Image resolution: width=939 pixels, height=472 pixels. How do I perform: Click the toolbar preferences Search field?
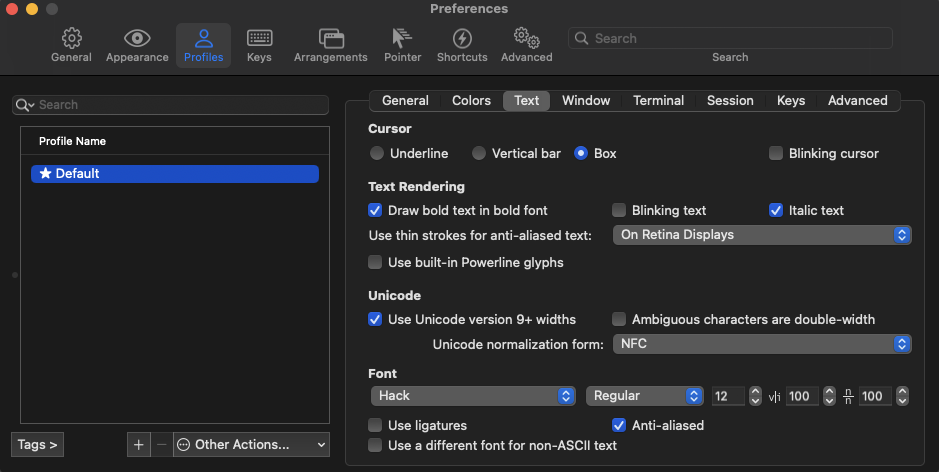point(730,38)
